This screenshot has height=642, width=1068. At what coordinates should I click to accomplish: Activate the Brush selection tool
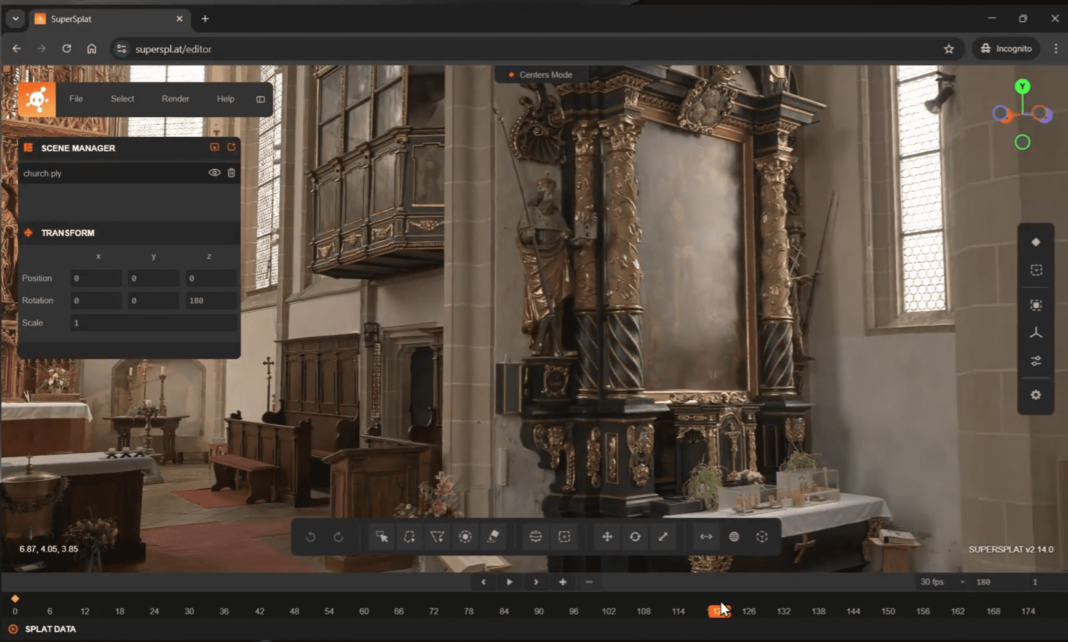(x=465, y=537)
